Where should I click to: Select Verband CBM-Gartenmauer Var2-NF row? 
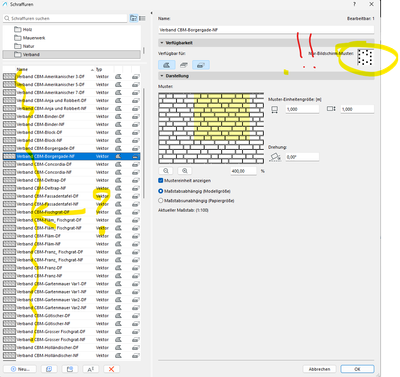coord(71,308)
